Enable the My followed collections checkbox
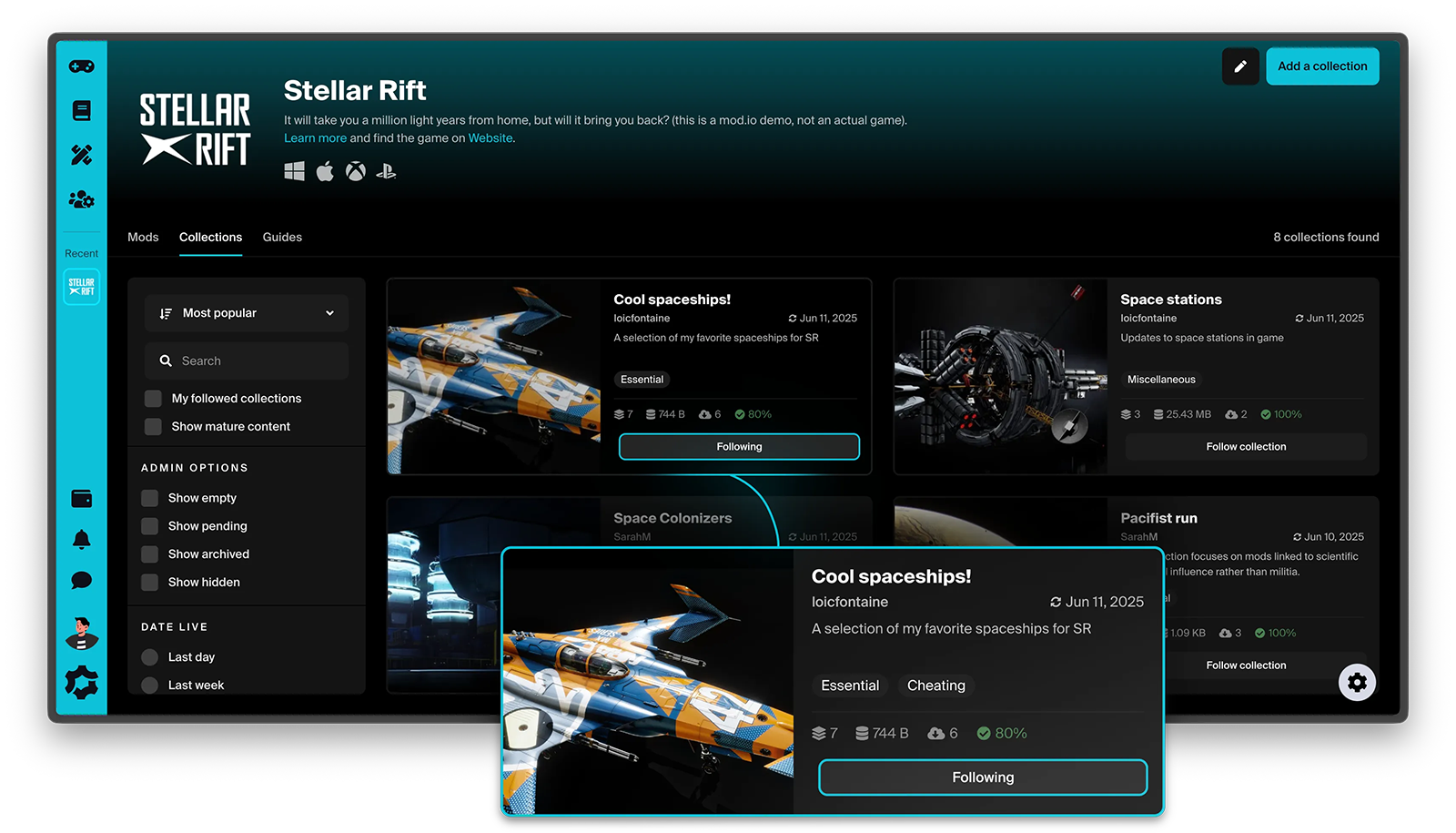Viewport: 1456px width, 833px height. tap(152, 398)
